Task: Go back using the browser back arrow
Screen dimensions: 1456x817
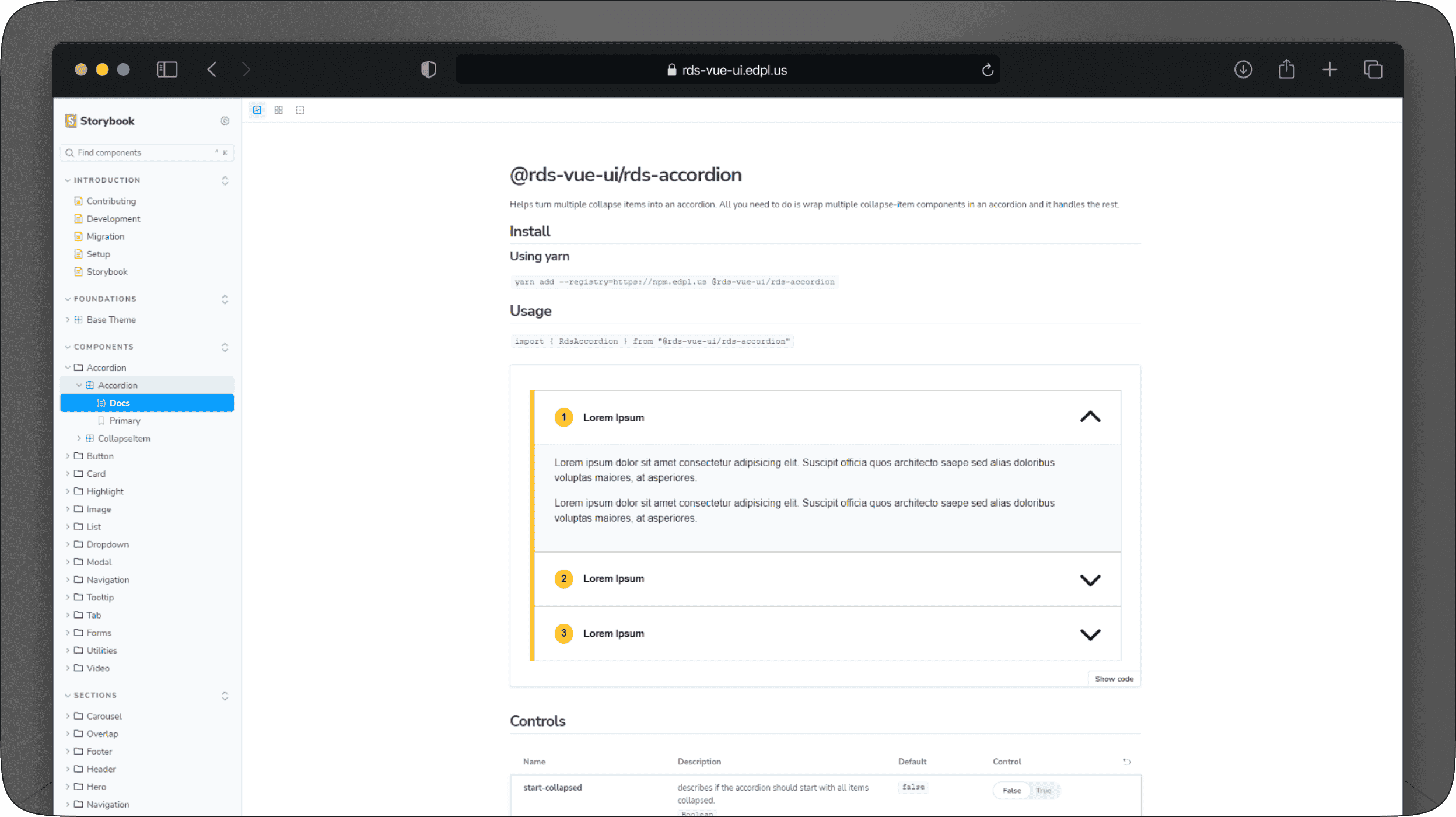Action: (212, 70)
